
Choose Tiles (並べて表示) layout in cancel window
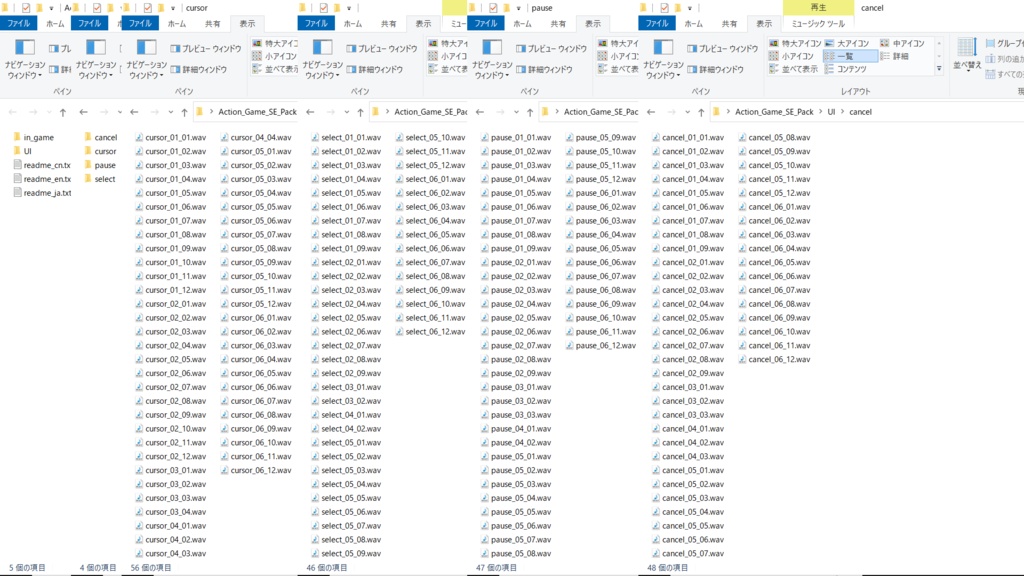tap(793, 69)
